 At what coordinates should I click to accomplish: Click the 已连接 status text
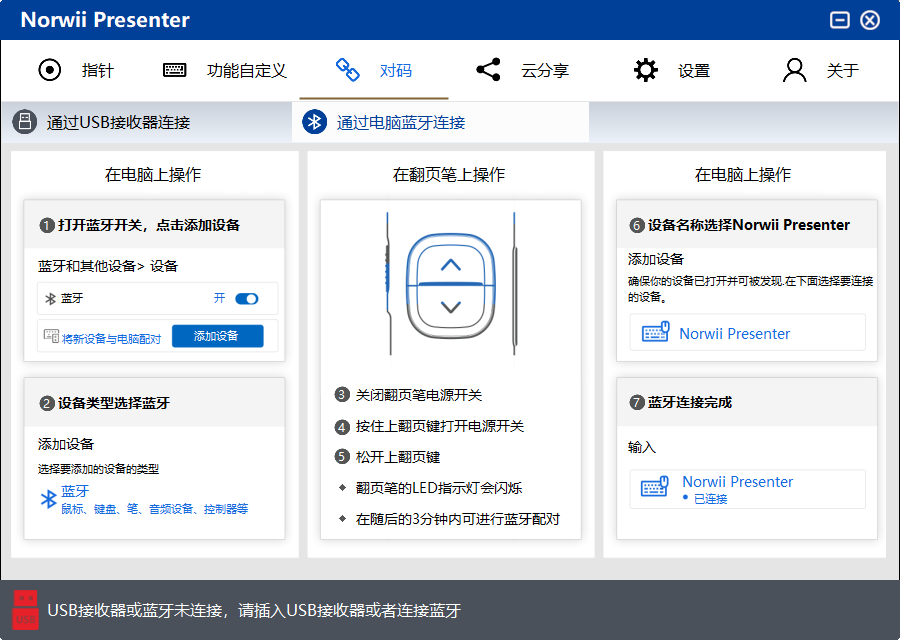coord(711,499)
